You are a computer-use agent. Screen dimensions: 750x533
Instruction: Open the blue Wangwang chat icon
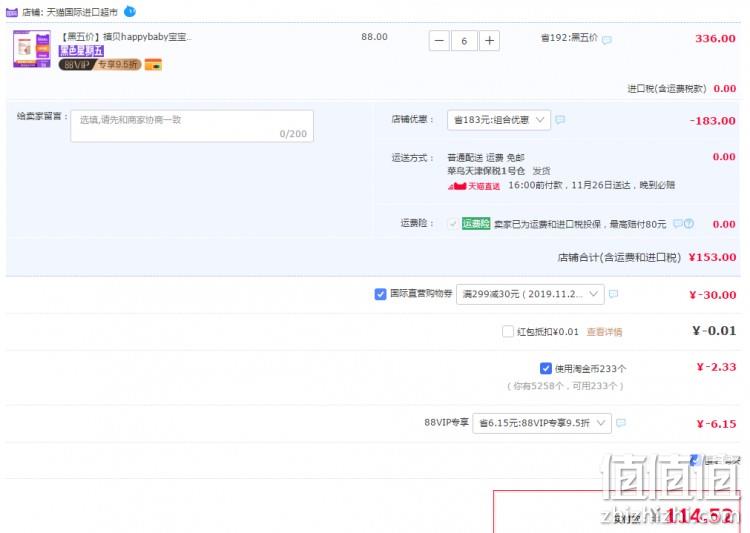pos(130,11)
